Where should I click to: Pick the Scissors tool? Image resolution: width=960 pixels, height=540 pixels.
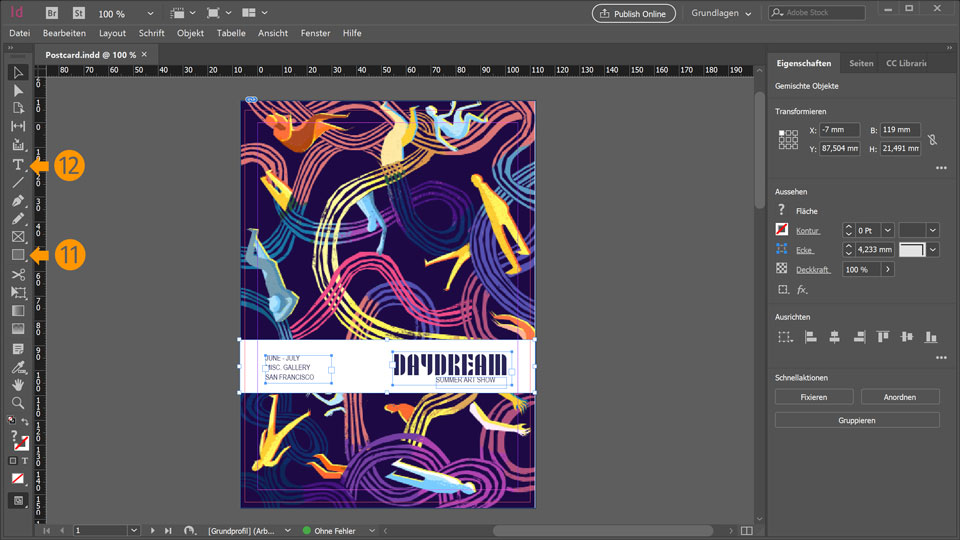18,273
